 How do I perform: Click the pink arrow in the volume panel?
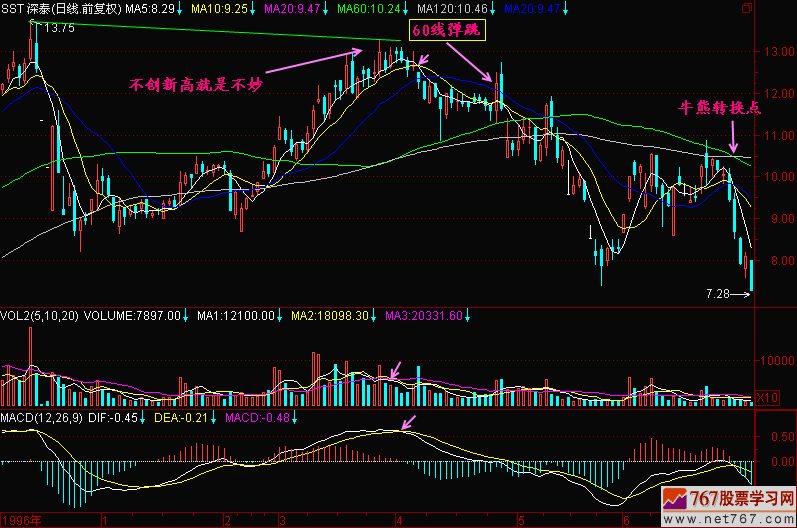click(x=396, y=369)
